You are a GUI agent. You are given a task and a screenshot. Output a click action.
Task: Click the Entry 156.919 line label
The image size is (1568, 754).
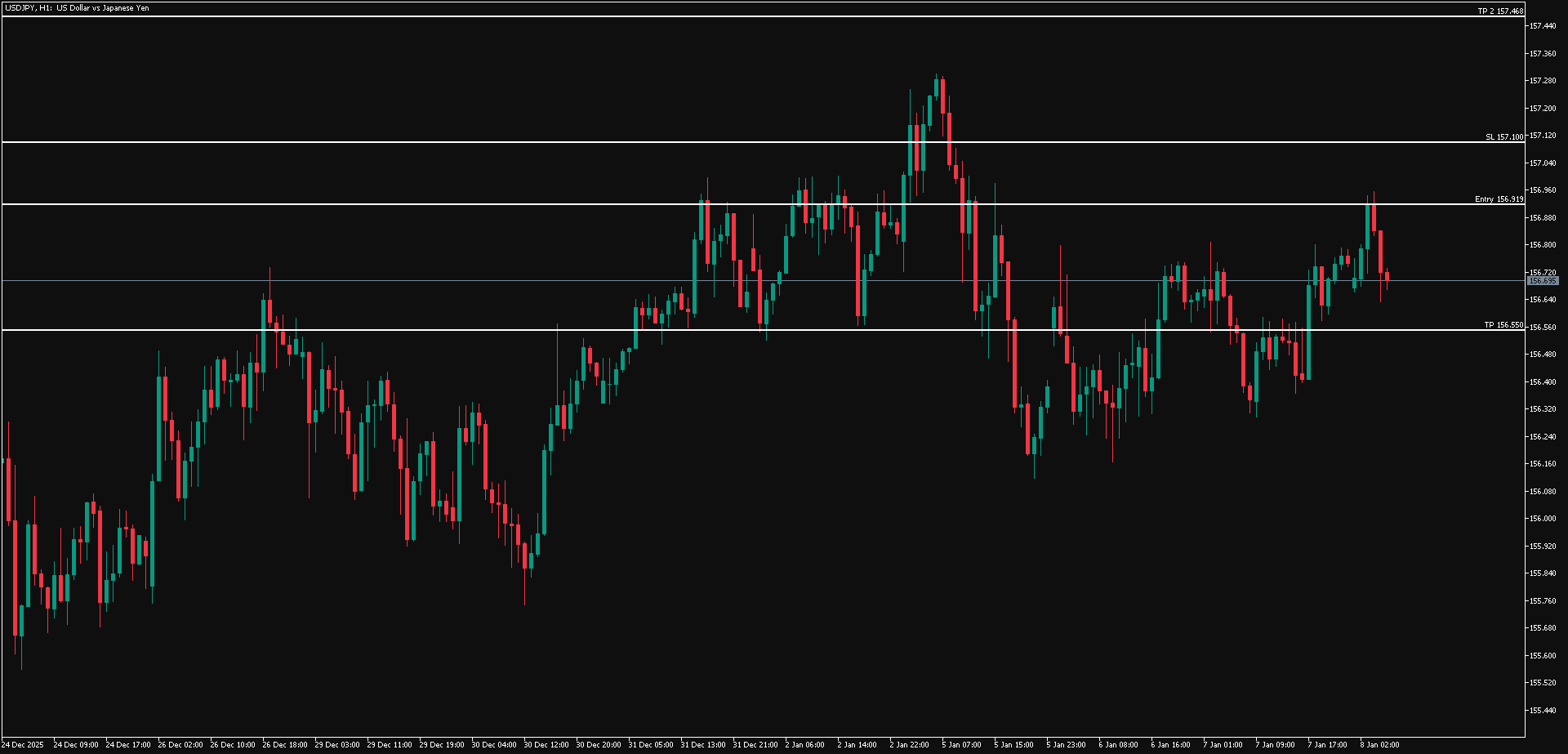tap(1499, 199)
